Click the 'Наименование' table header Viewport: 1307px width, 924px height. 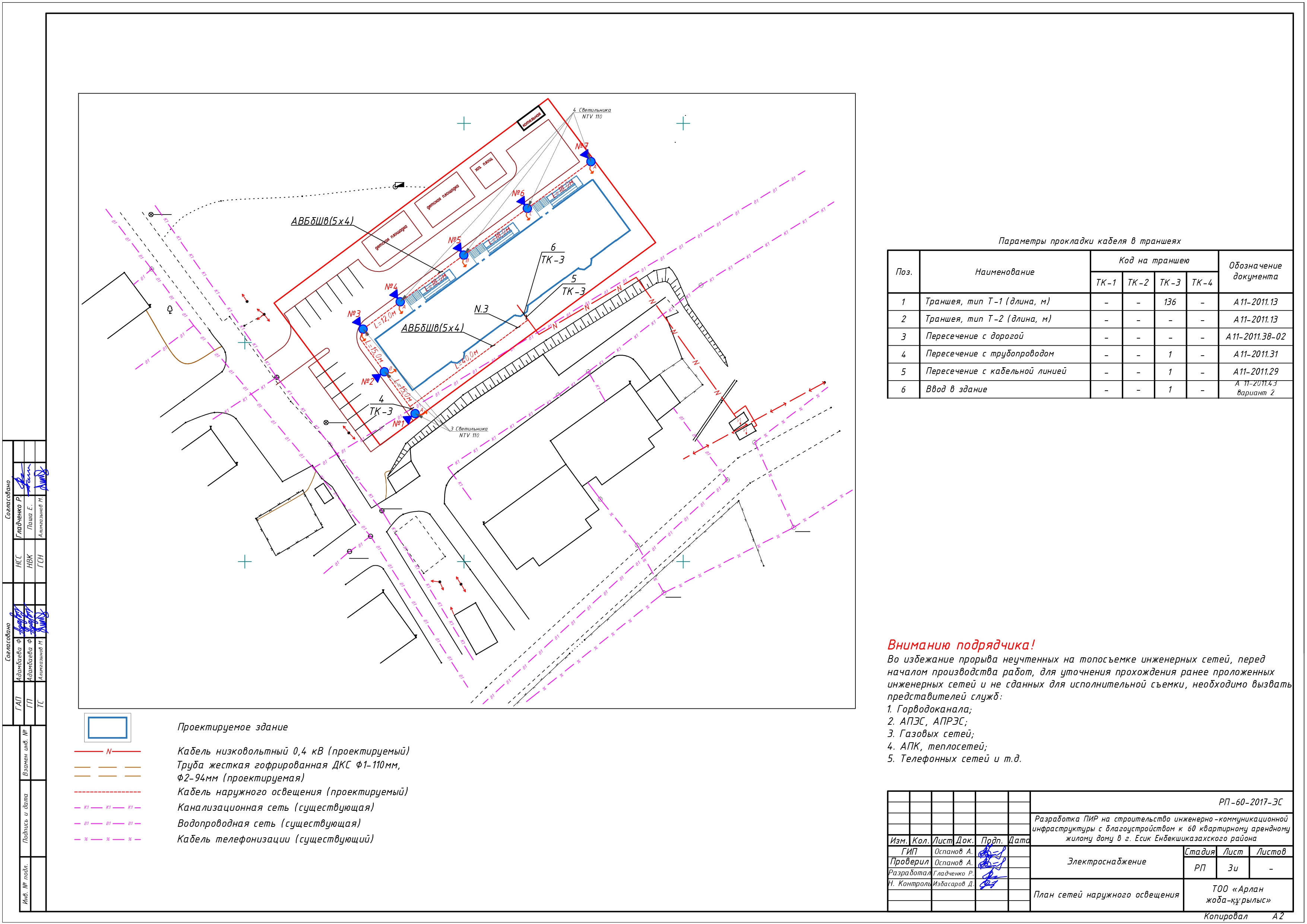point(1005,272)
